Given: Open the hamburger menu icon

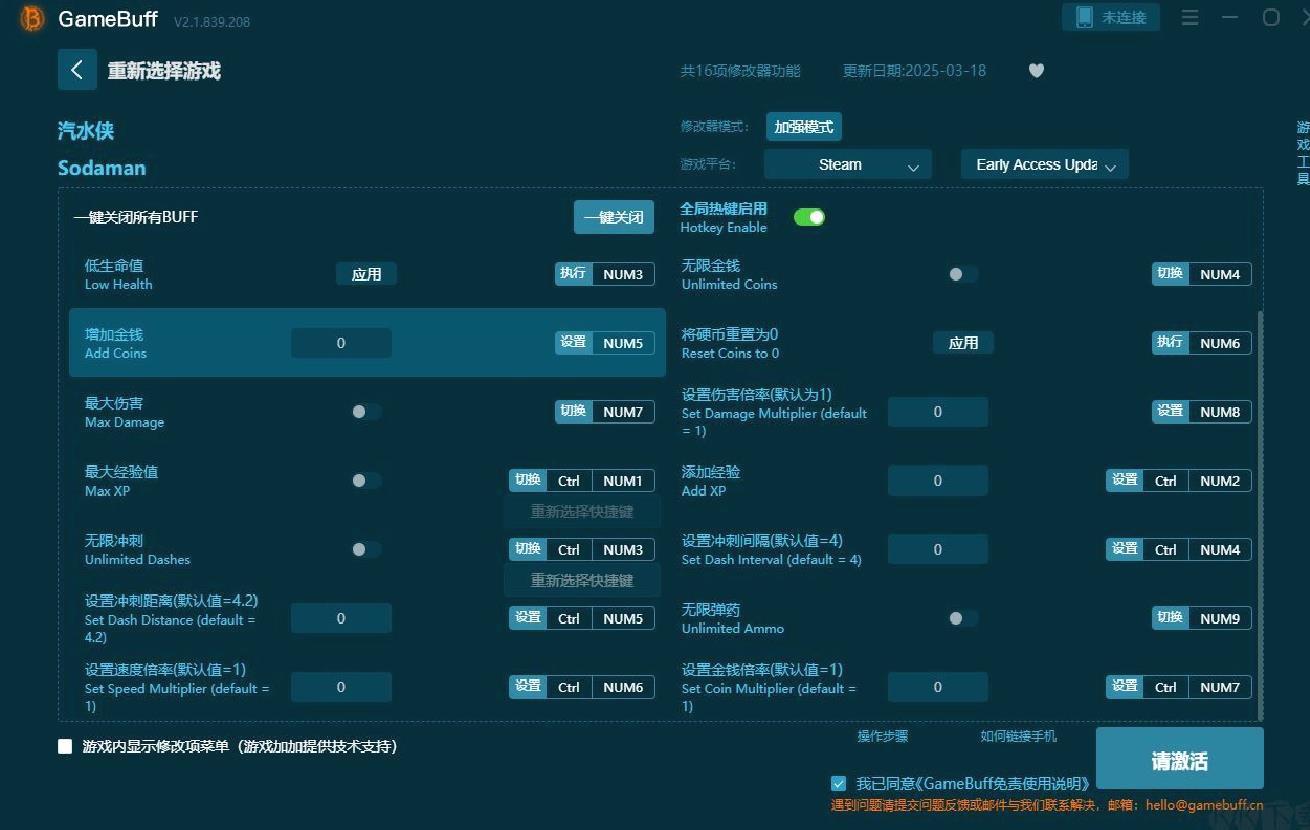Looking at the screenshot, I should tap(1190, 18).
